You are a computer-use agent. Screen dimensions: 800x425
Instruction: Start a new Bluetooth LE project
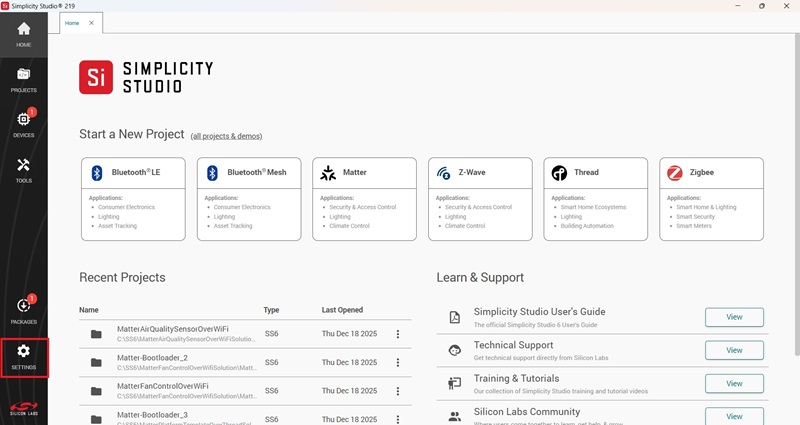[133, 199]
